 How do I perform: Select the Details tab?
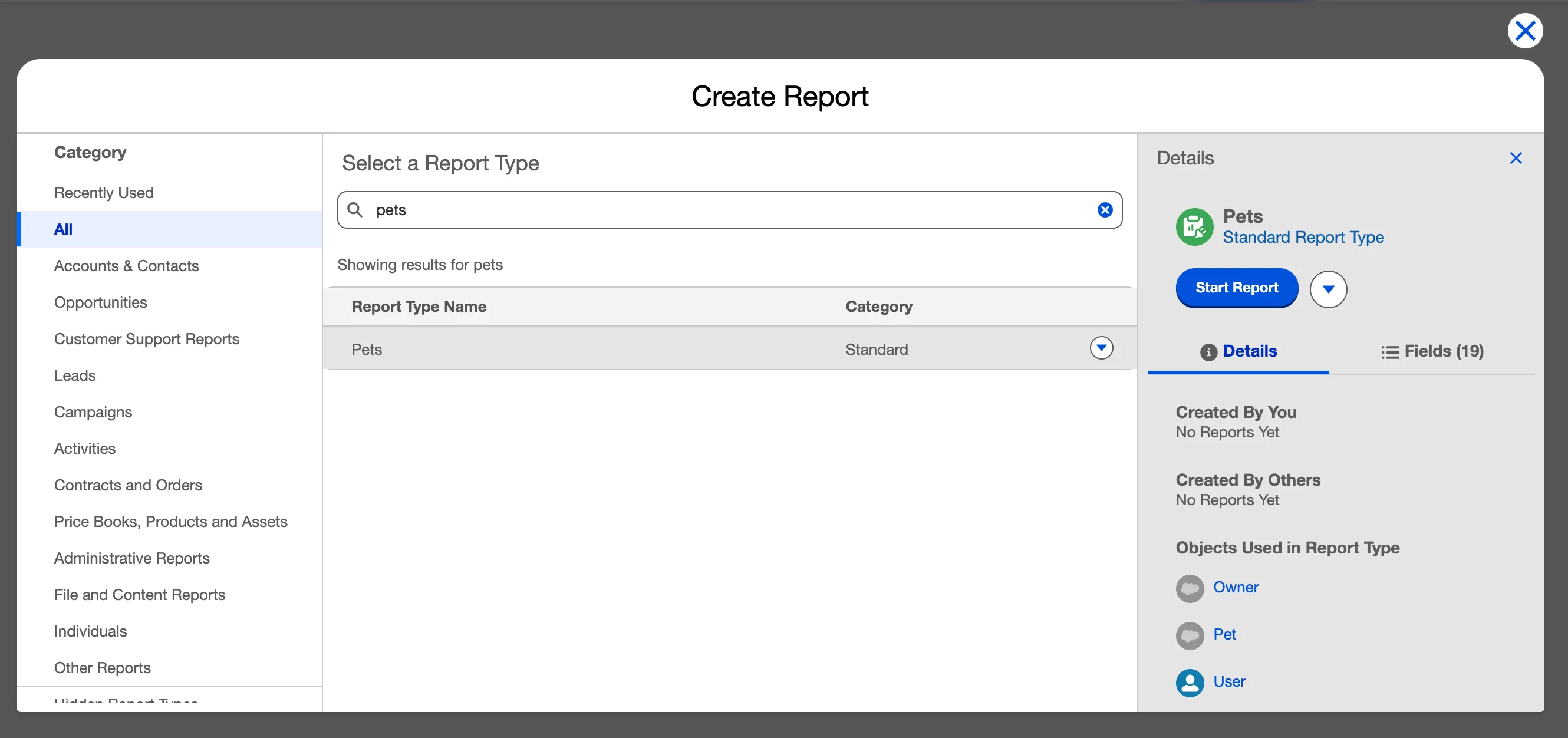pos(1238,351)
